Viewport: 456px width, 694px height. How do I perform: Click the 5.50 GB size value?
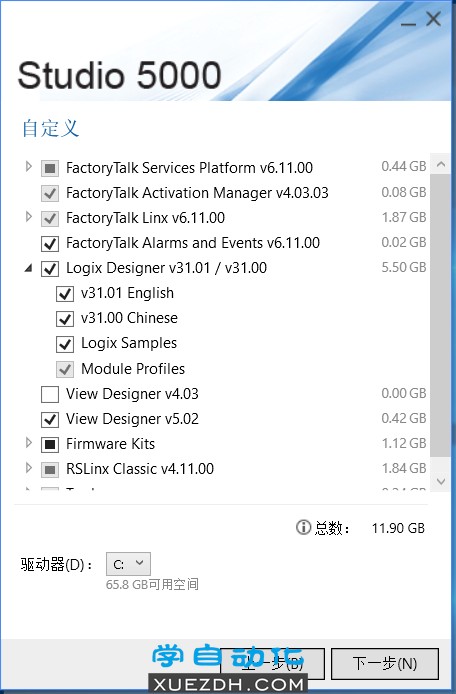tap(404, 267)
